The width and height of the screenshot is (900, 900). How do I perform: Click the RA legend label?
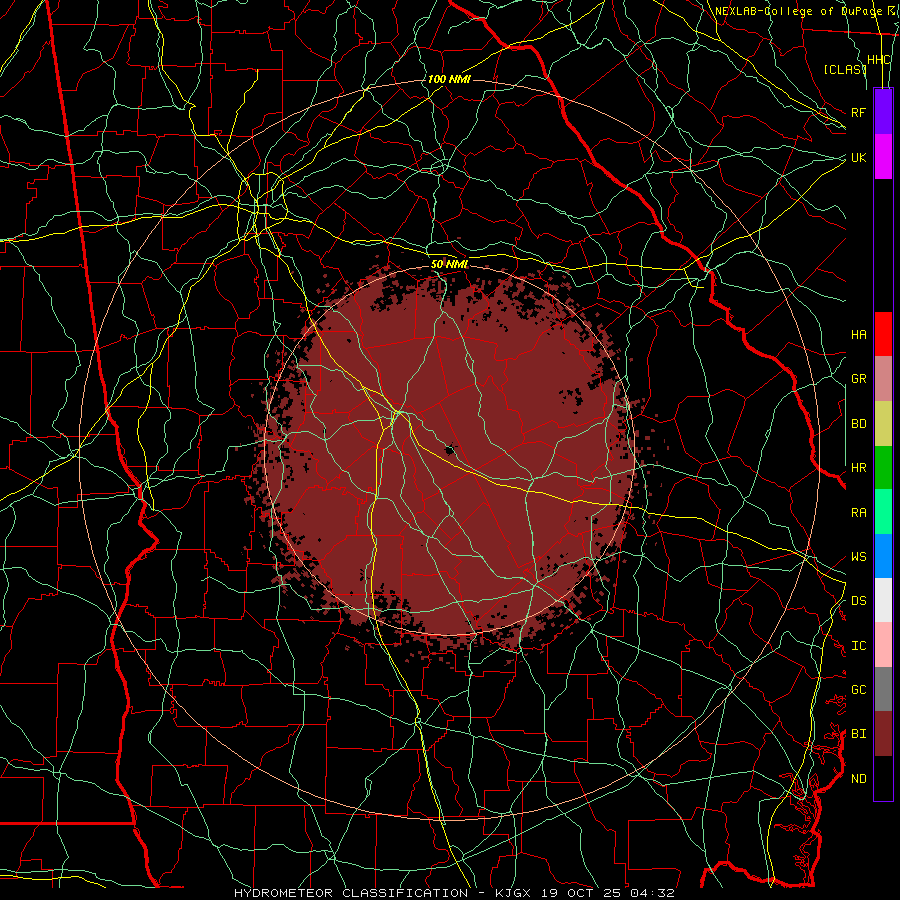pyautogui.click(x=858, y=513)
